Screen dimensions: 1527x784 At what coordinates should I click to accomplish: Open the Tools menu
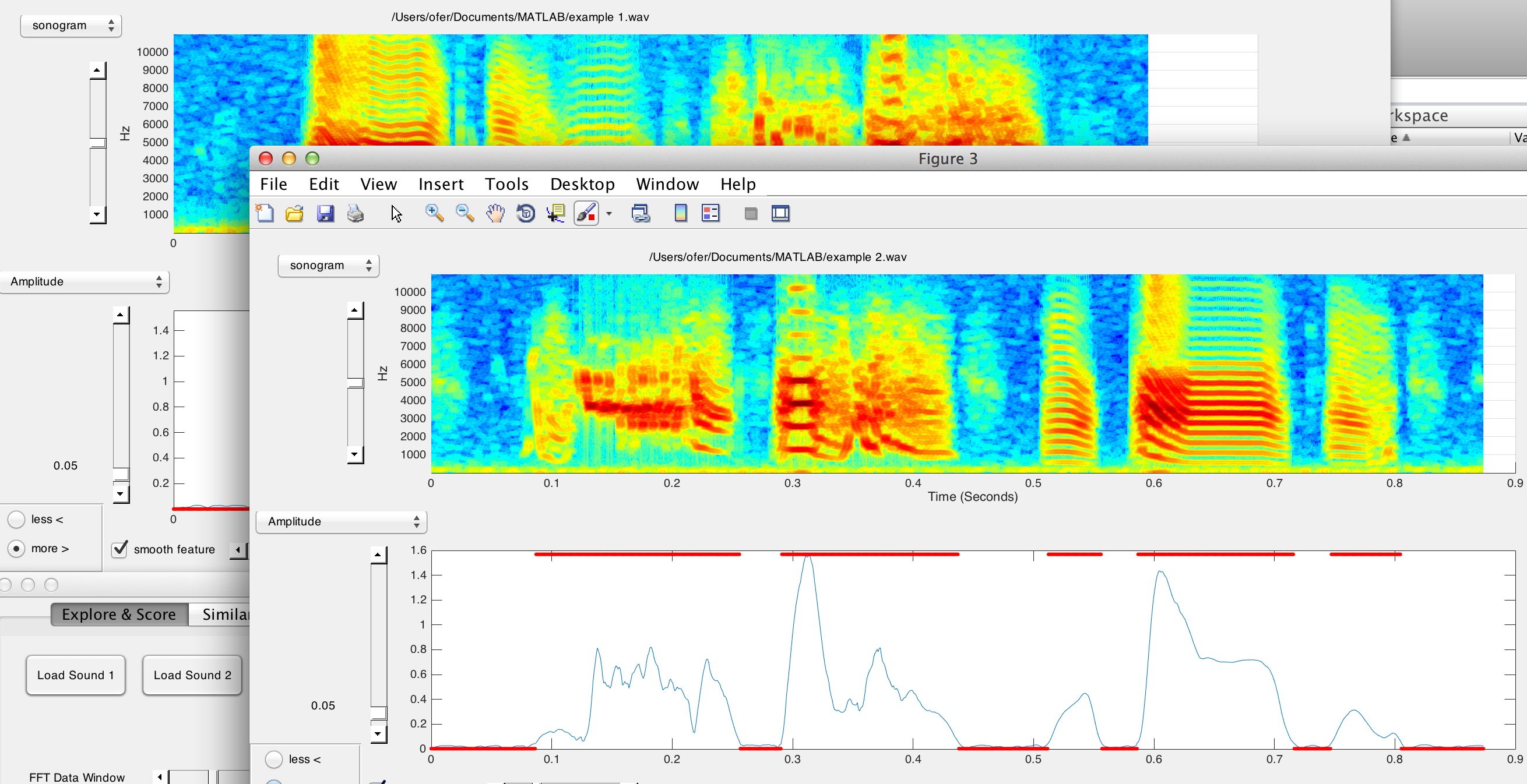click(506, 184)
